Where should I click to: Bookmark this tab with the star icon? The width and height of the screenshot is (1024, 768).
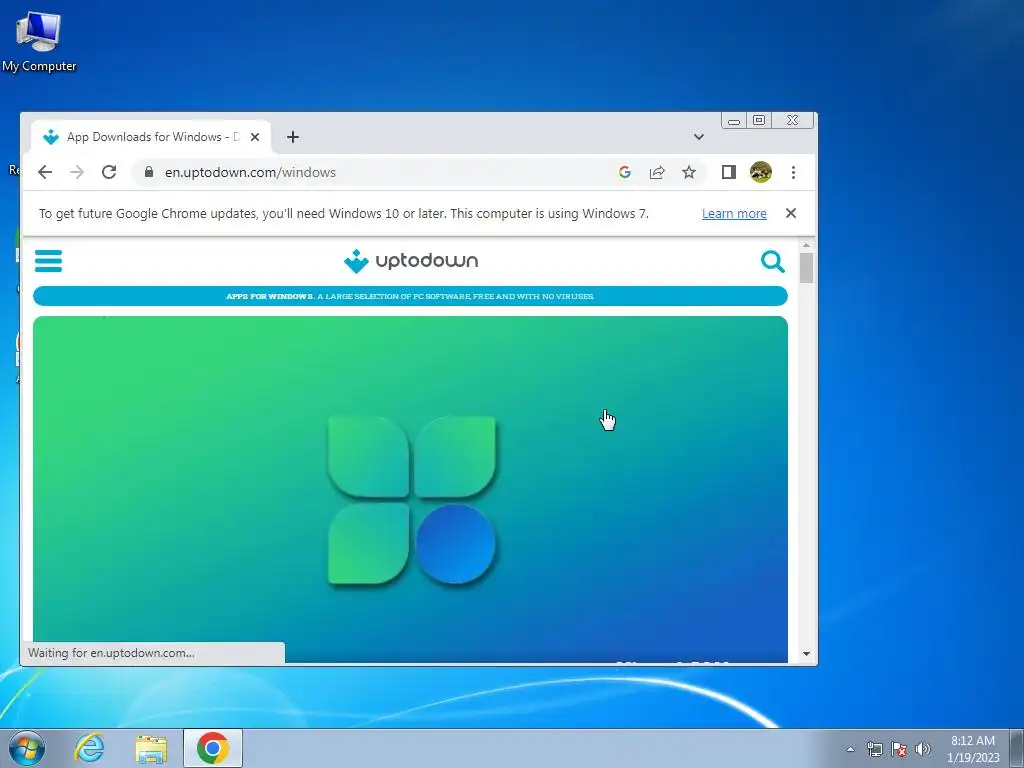coord(689,172)
